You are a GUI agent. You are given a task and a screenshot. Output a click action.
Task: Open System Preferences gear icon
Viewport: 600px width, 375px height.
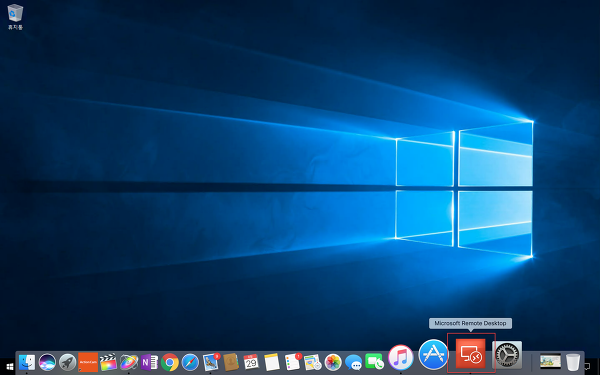[x=507, y=355]
